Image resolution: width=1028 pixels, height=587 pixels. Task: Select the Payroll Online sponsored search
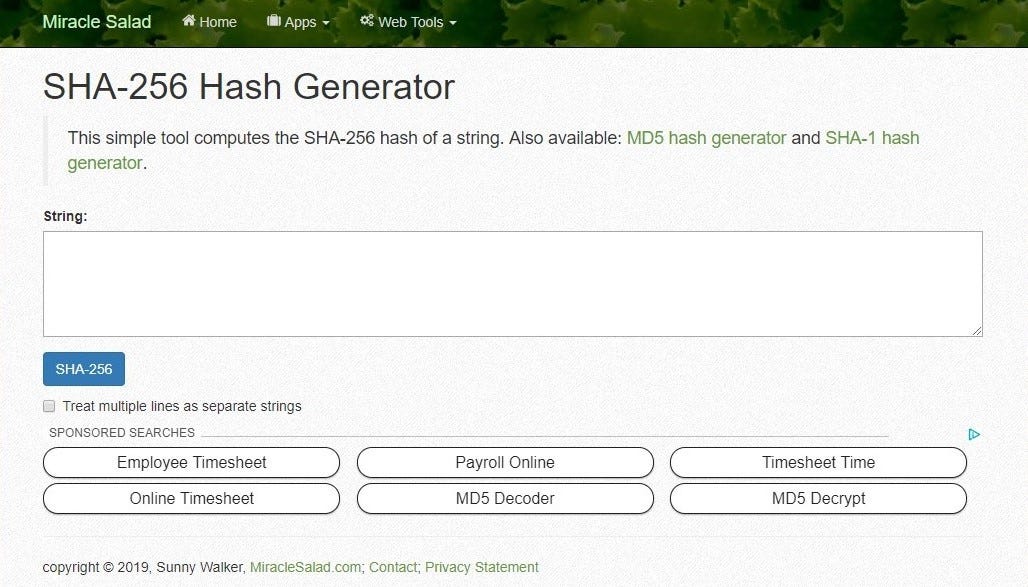coord(505,462)
